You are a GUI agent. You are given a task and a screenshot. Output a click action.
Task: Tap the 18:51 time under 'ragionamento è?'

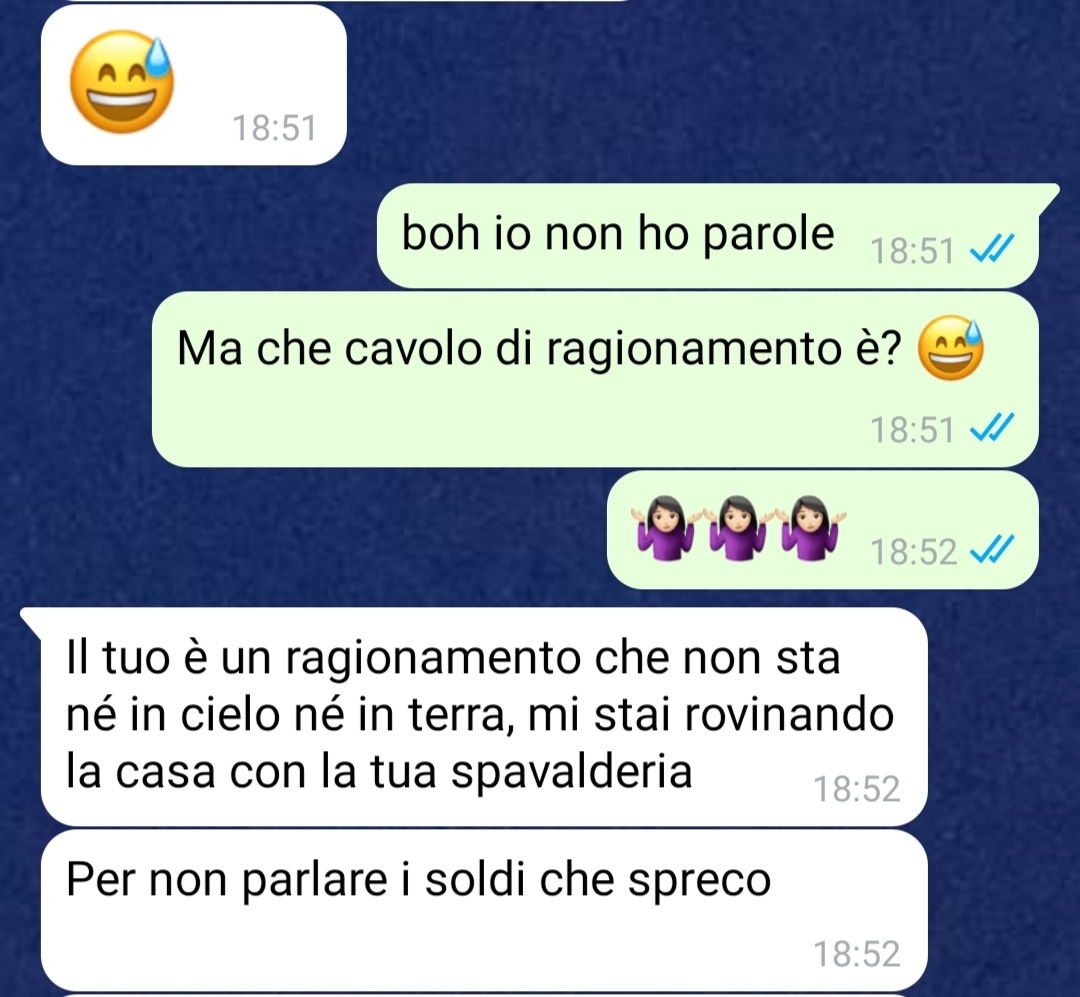coord(913,430)
